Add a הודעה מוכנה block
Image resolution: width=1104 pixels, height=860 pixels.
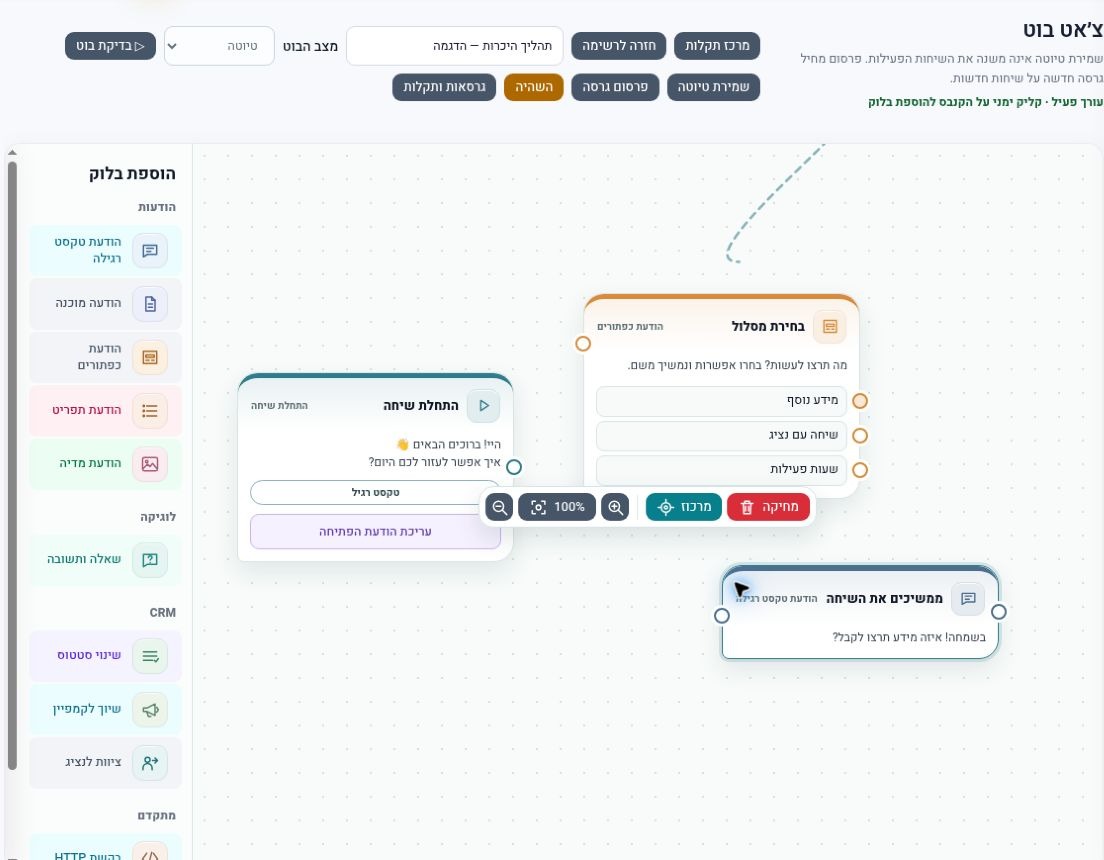pyautogui.click(x=106, y=304)
